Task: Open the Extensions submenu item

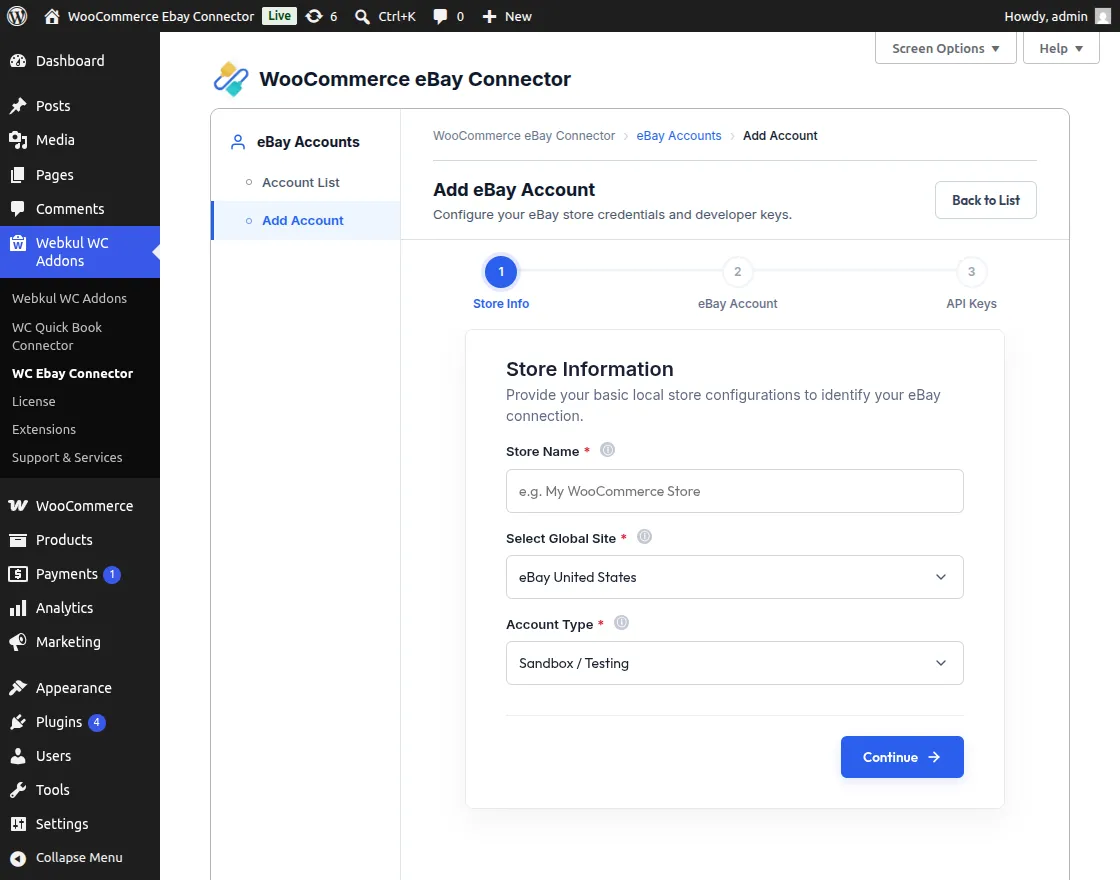Action: [x=44, y=429]
